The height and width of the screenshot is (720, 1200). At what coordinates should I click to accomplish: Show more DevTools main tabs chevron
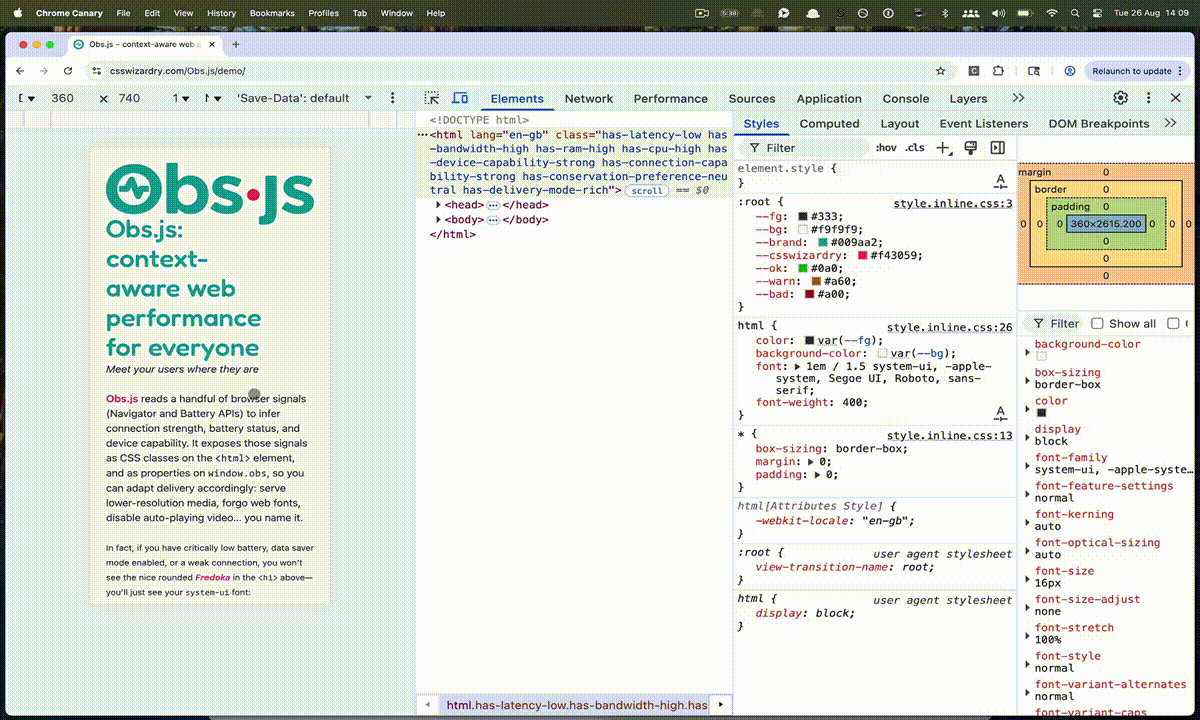point(1018,98)
